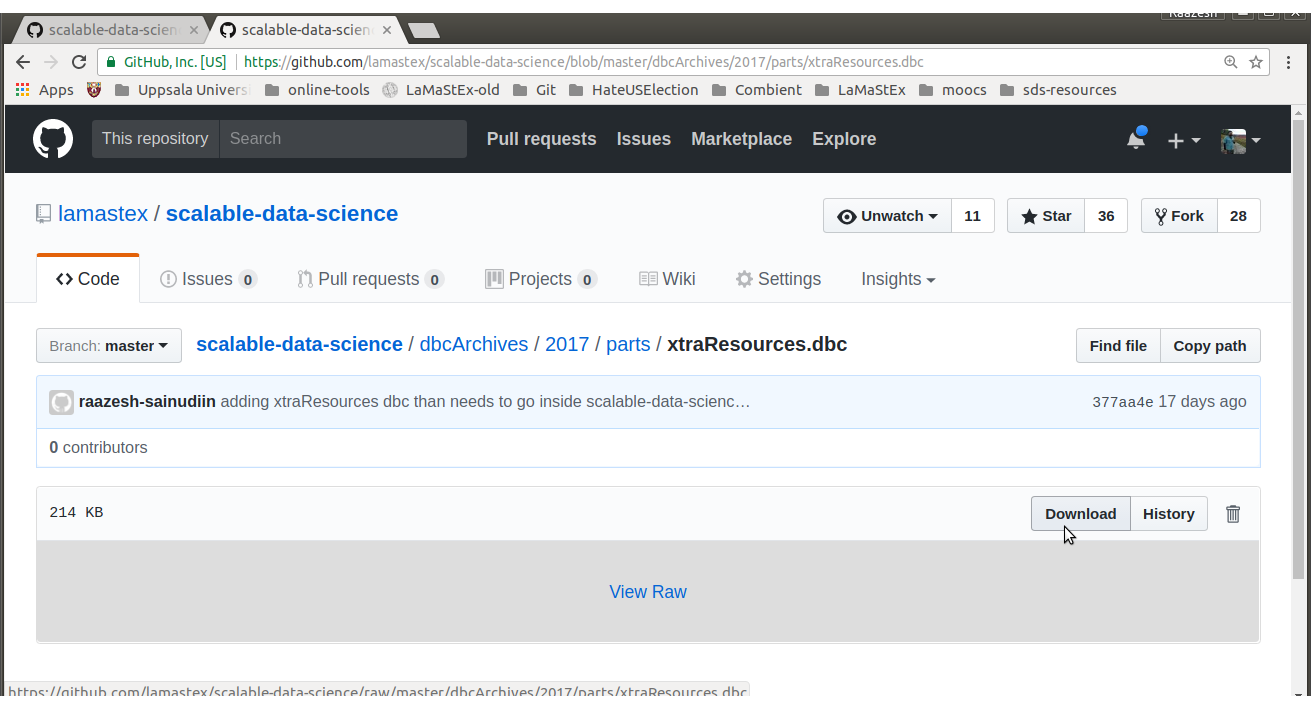The height and width of the screenshot is (709, 1311).
Task: Fork the repository
Action: [1179, 216]
